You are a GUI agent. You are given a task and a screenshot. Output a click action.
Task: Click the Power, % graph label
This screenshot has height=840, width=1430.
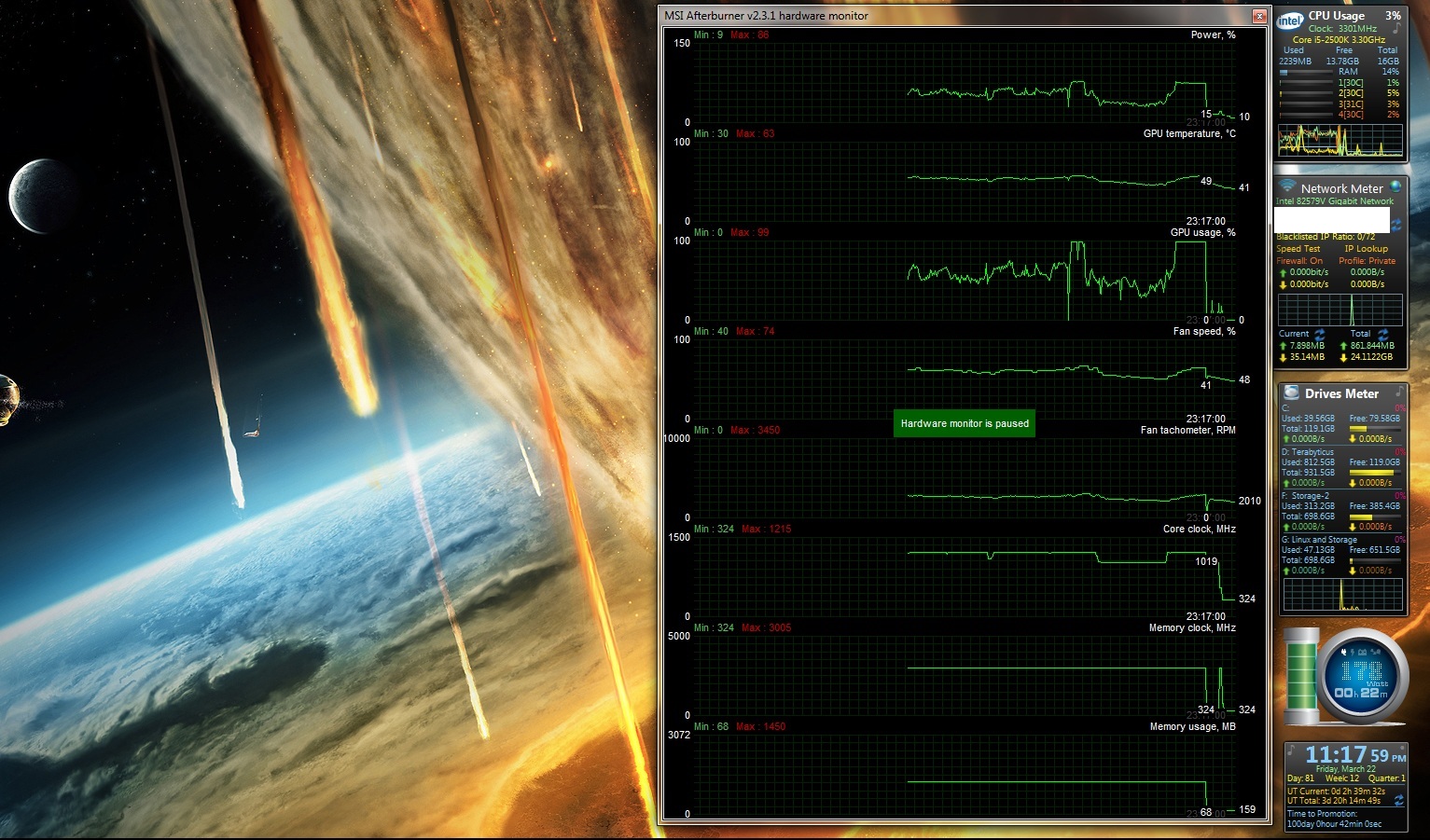pos(1213,35)
